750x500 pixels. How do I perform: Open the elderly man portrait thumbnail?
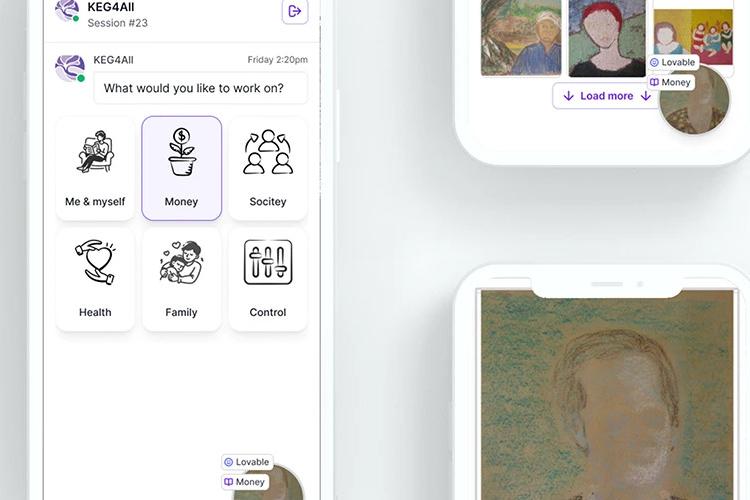point(521,37)
